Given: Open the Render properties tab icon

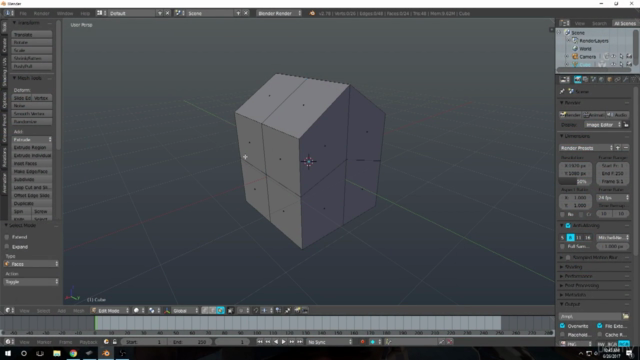Looking at the screenshot, I should pos(578,80).
